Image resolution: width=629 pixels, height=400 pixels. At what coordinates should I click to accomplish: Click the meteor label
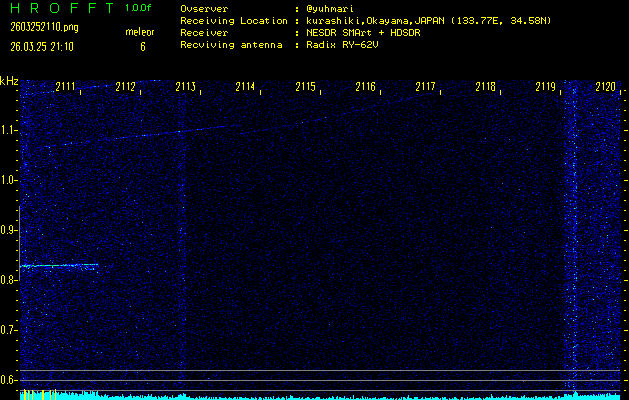140,32
